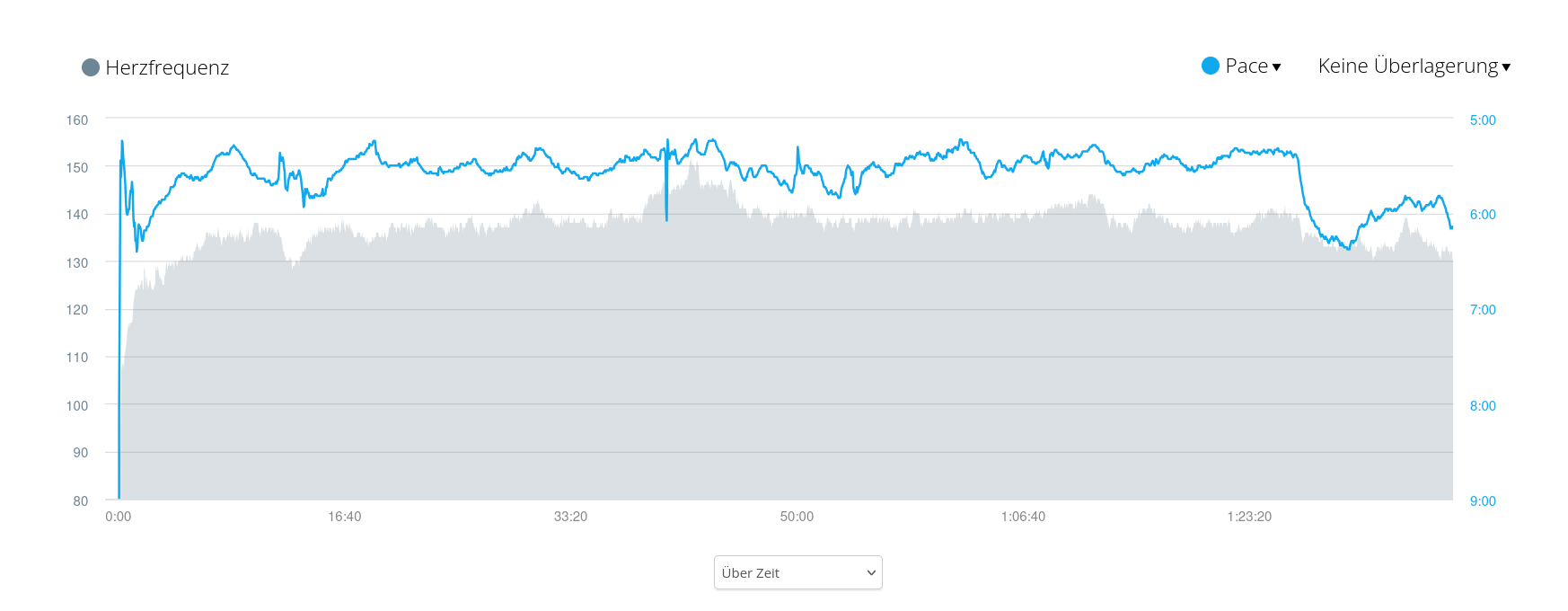Viewport: 1568px width, 611px height.
Task: Click the chevron in the Über Zeit box
Action: point(871,573)
